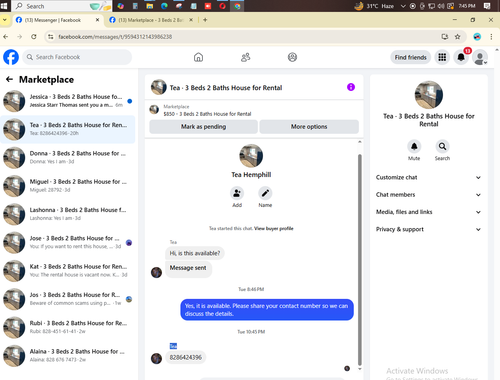The height and width of the screenshot is (380, 500).
Task: Go back using Marketplace back arrow
Action: [x=9, y=79]
